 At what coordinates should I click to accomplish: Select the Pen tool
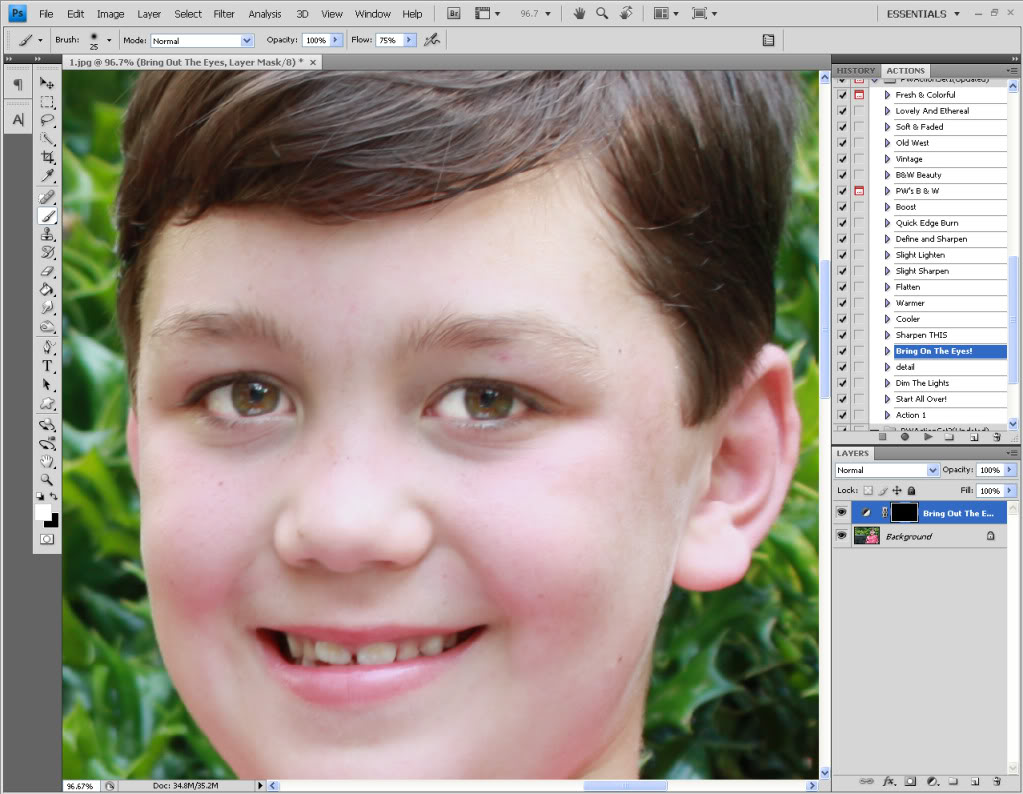[47, 348]
